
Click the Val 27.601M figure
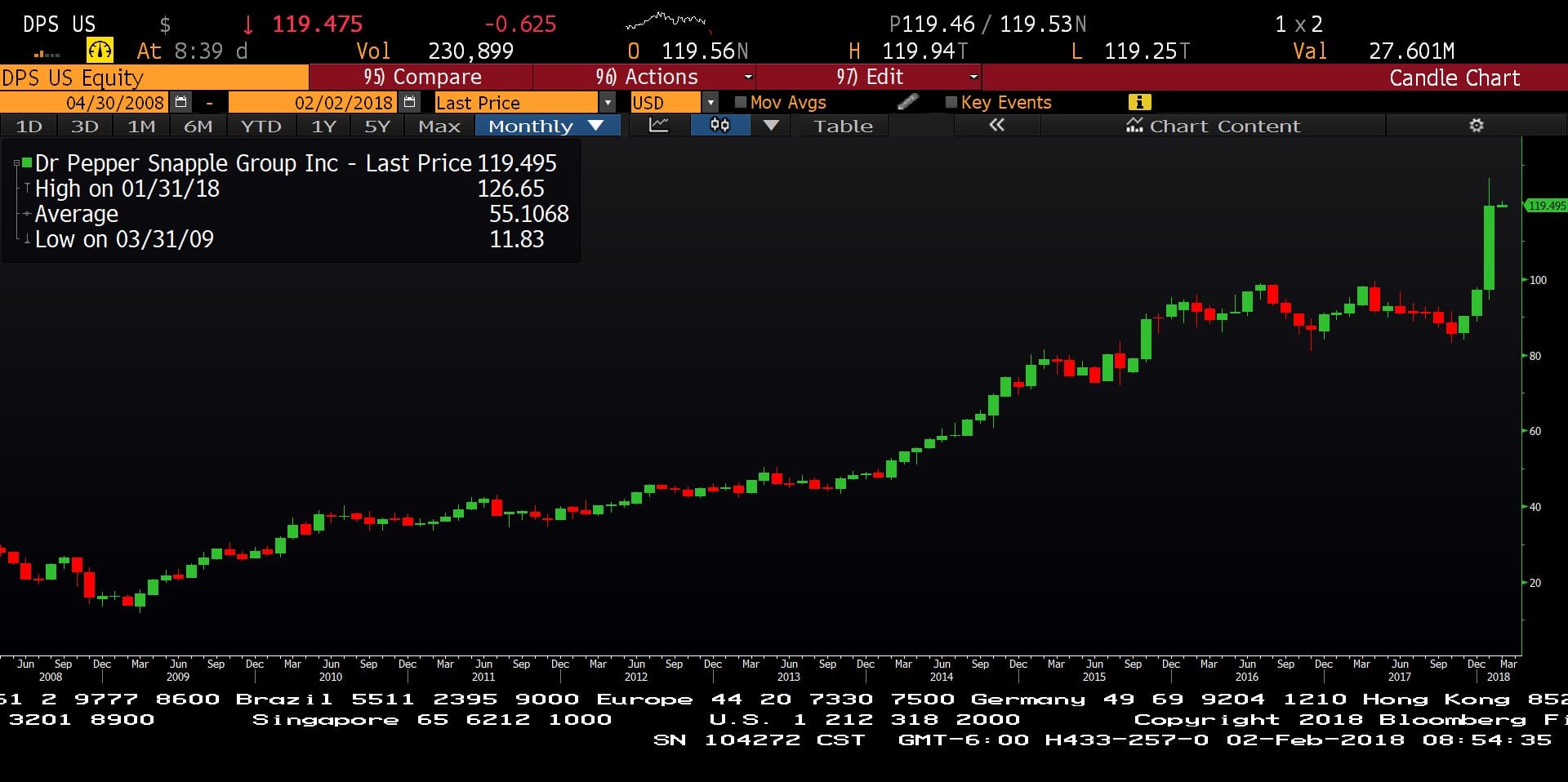(1411, 51)
